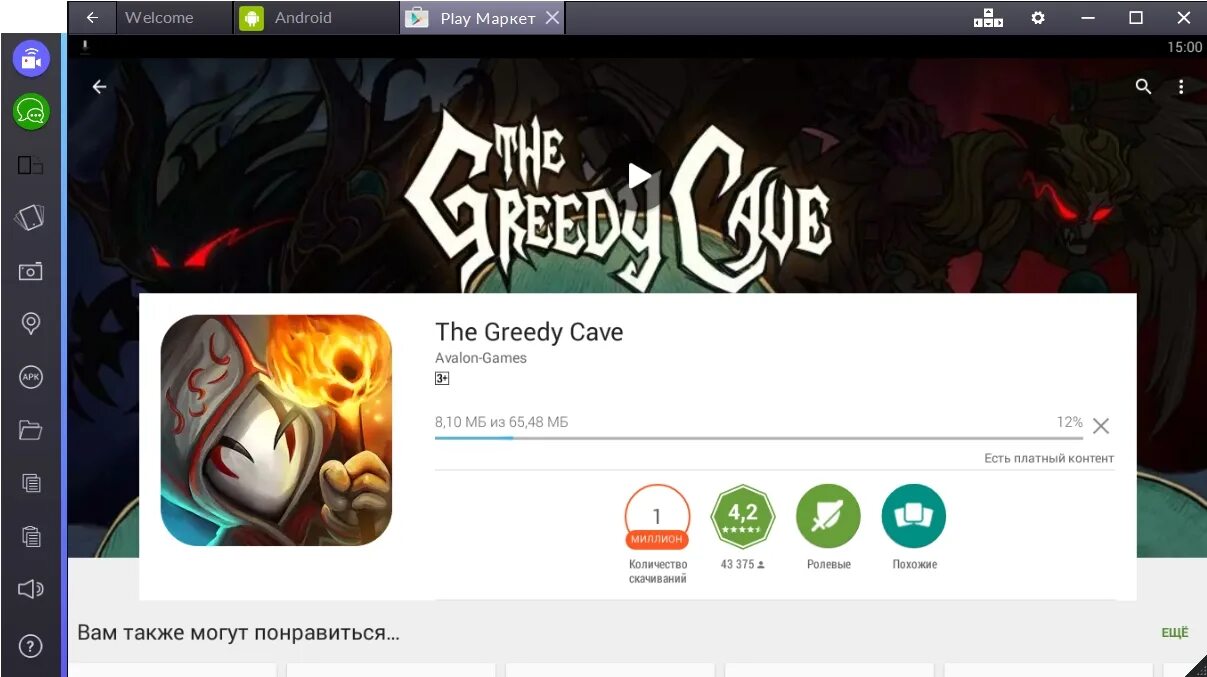
Task: Open the help question mark icon
Action: pyautogui.click(x=31, y=646)
